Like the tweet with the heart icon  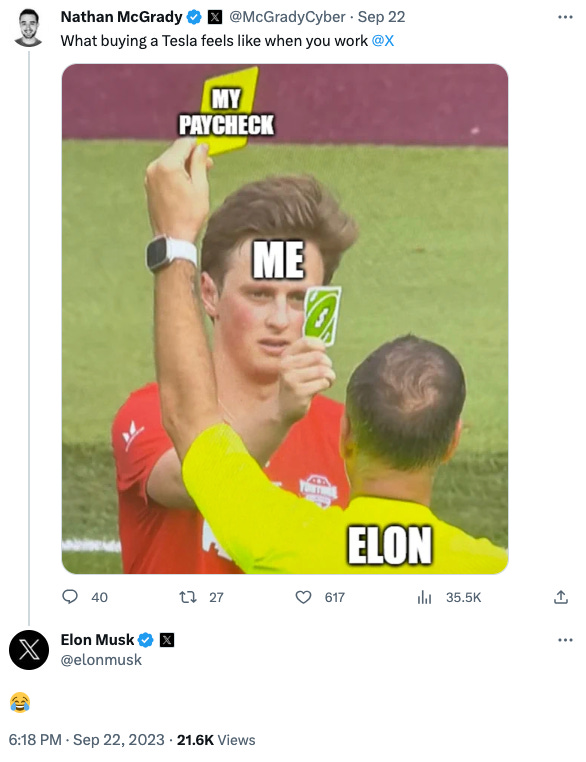pos(304,597)
